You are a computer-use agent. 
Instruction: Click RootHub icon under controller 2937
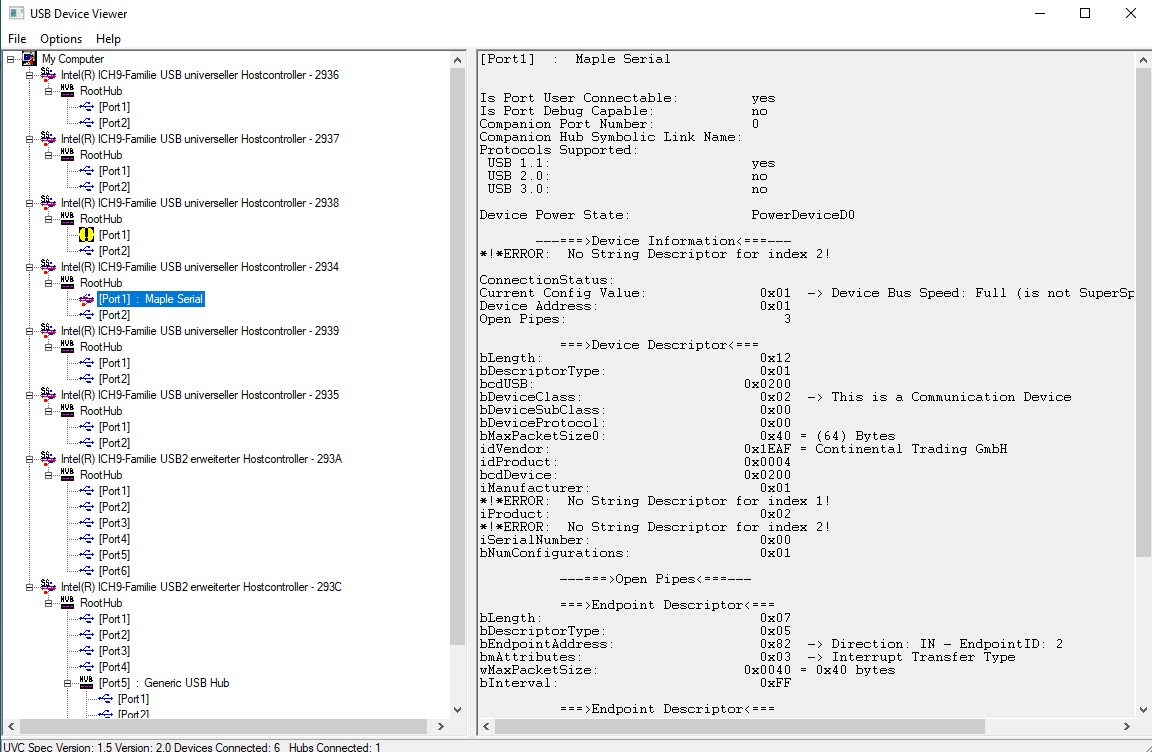[68, 154]
